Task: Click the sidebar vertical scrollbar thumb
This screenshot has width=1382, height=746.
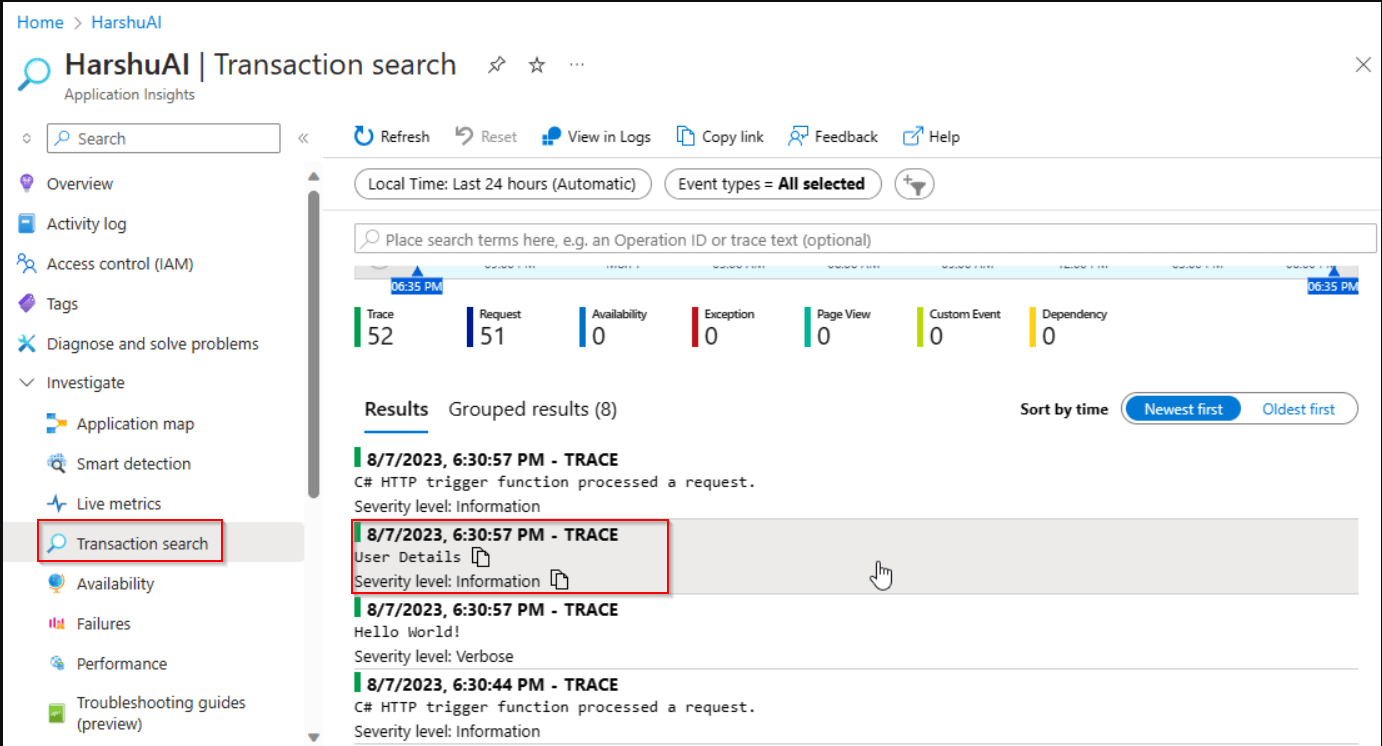Action: pyautogui.click(x=313, y=343)
